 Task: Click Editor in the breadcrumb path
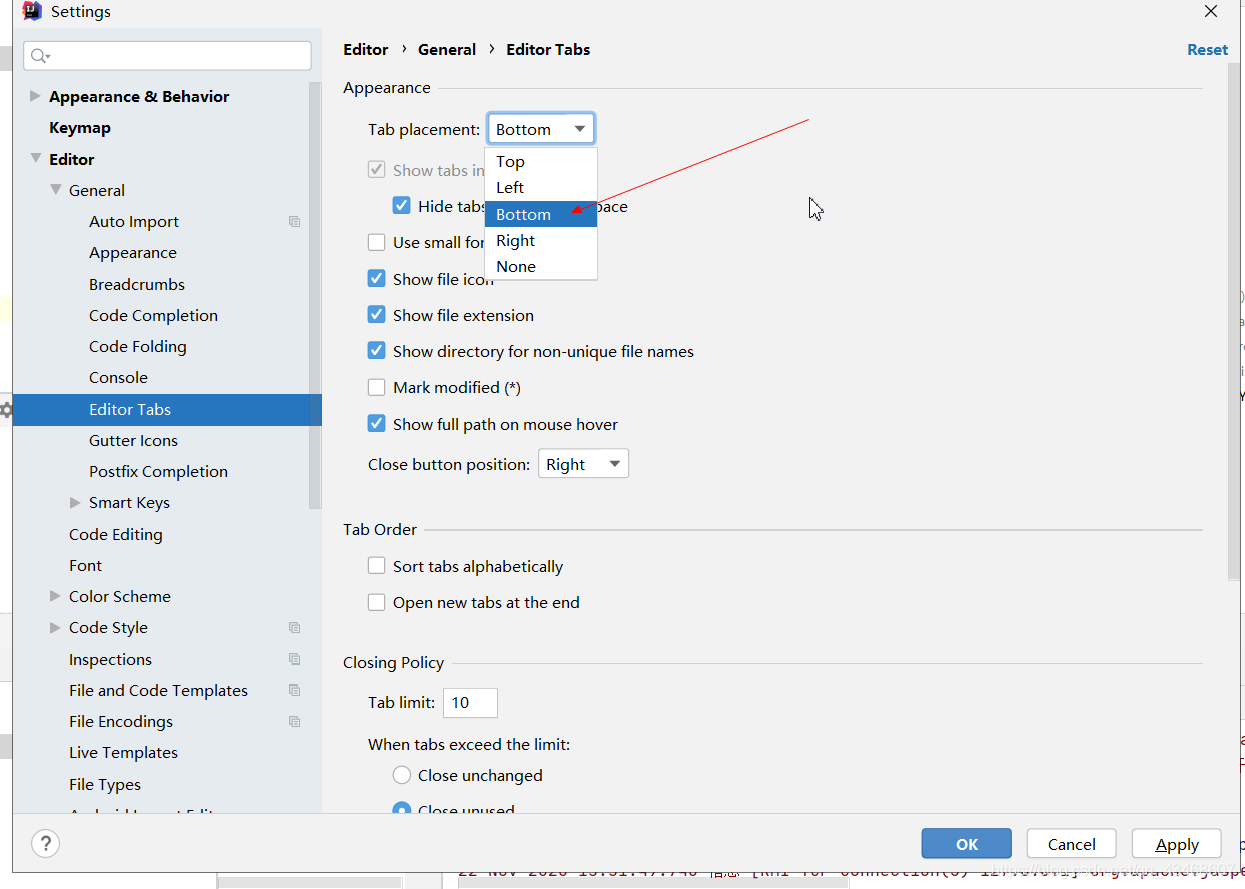point(366,49)
